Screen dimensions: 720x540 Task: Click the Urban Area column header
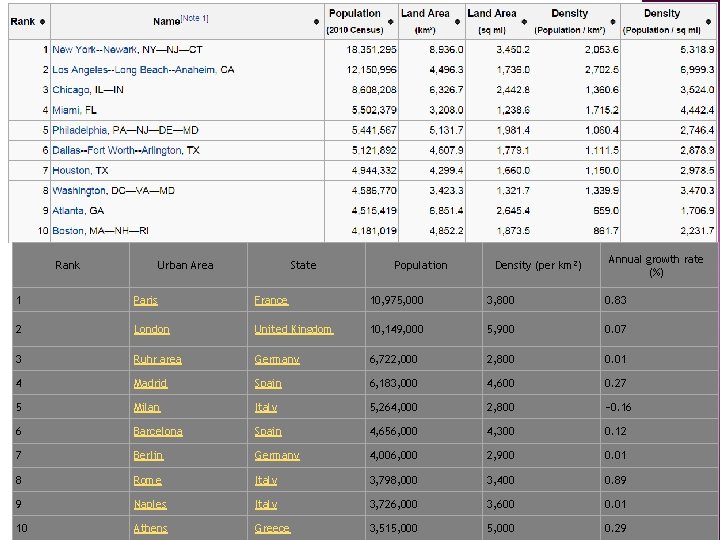point(185,265)
